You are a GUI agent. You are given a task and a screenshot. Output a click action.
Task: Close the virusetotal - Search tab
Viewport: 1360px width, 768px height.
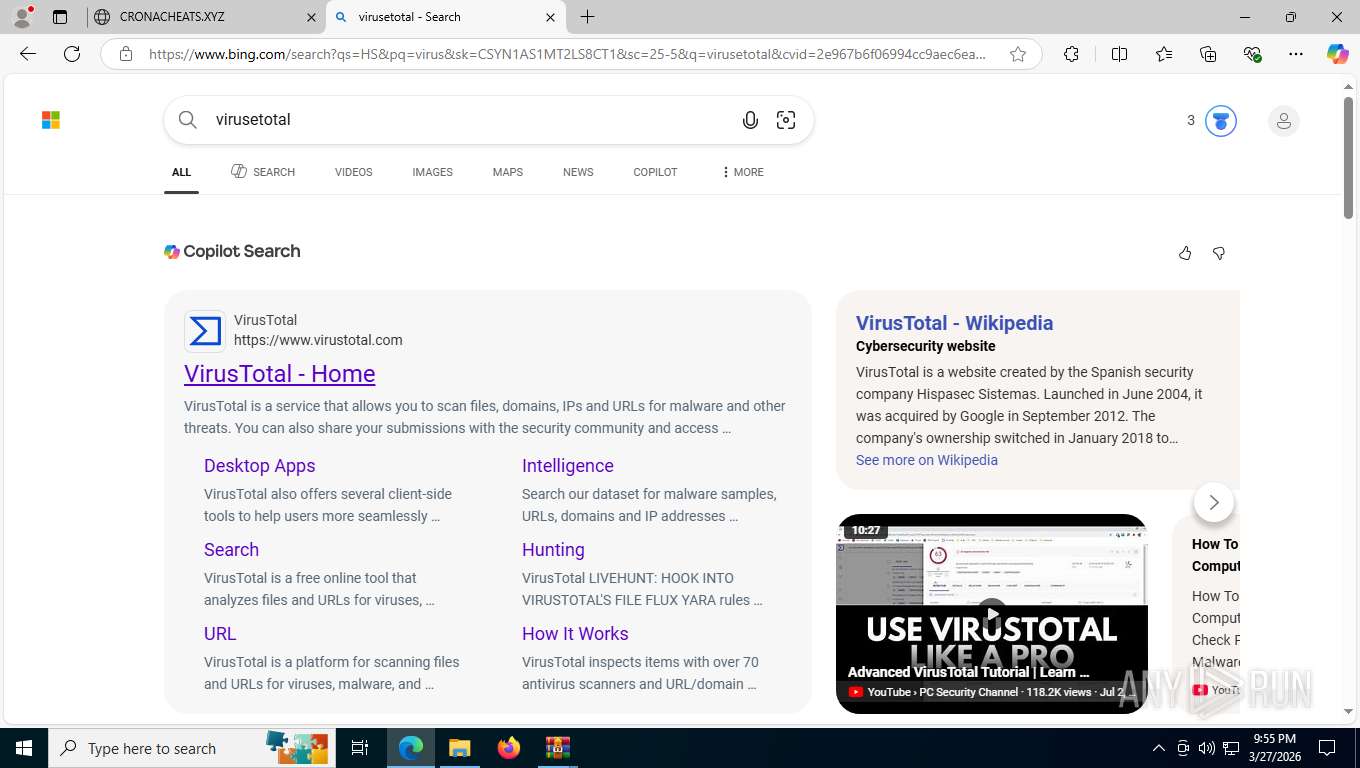(x=550, y=17)
